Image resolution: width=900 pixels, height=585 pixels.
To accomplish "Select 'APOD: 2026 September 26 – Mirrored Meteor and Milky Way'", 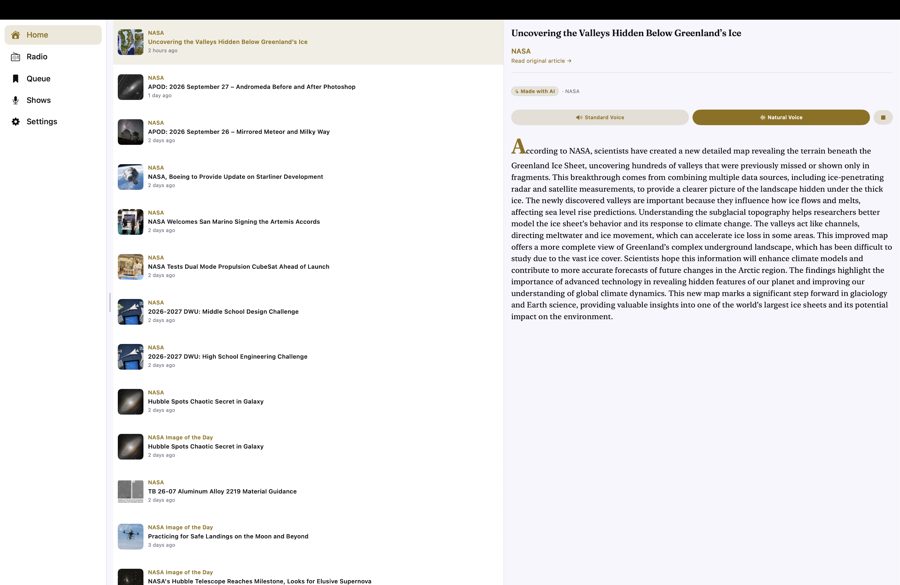I will point(239,132).
